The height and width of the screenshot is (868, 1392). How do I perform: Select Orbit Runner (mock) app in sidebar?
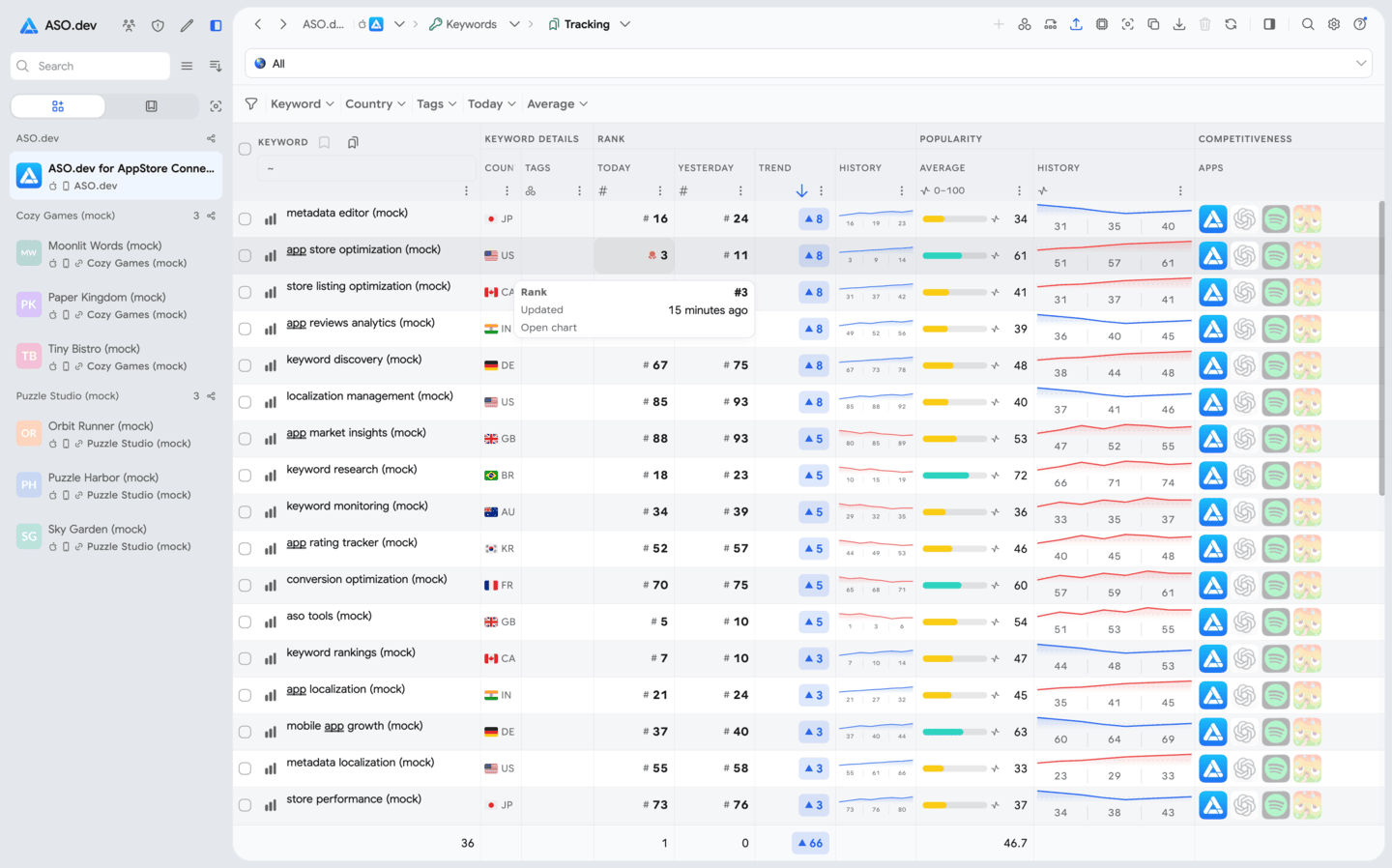click(116, 434)
